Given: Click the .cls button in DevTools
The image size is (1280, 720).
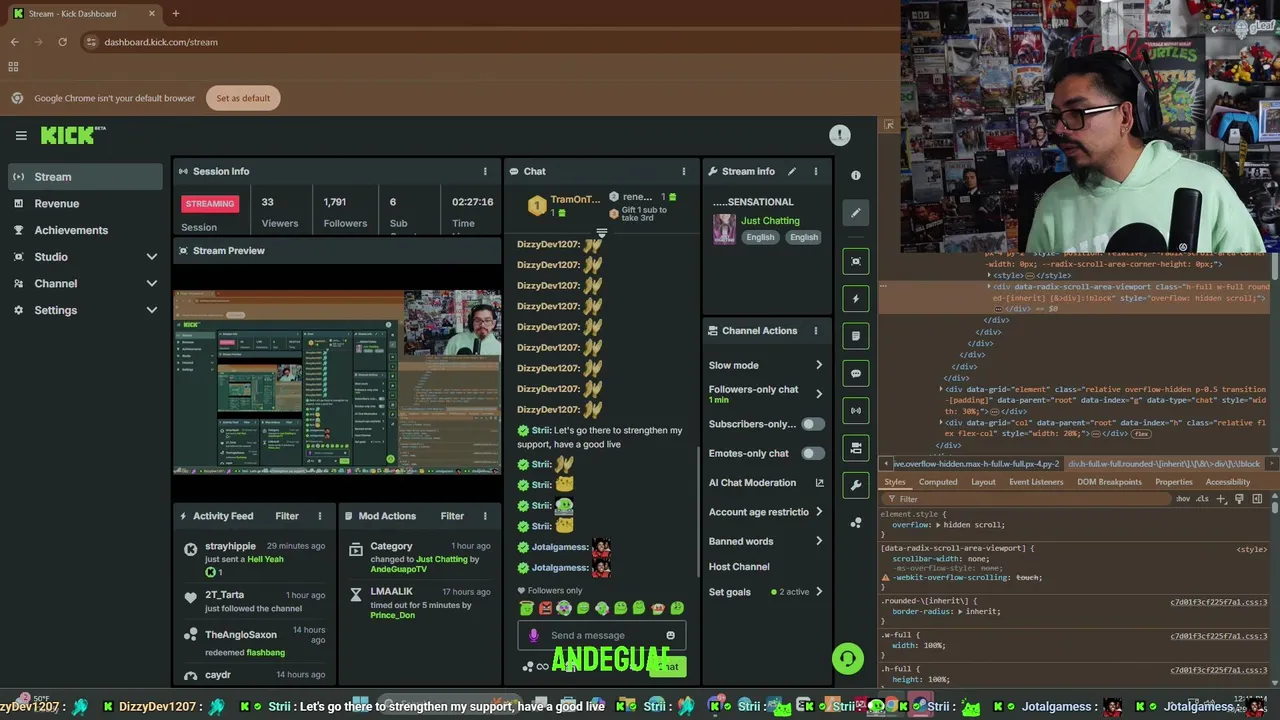Looking at the screenshot, I should (1203, 499).
